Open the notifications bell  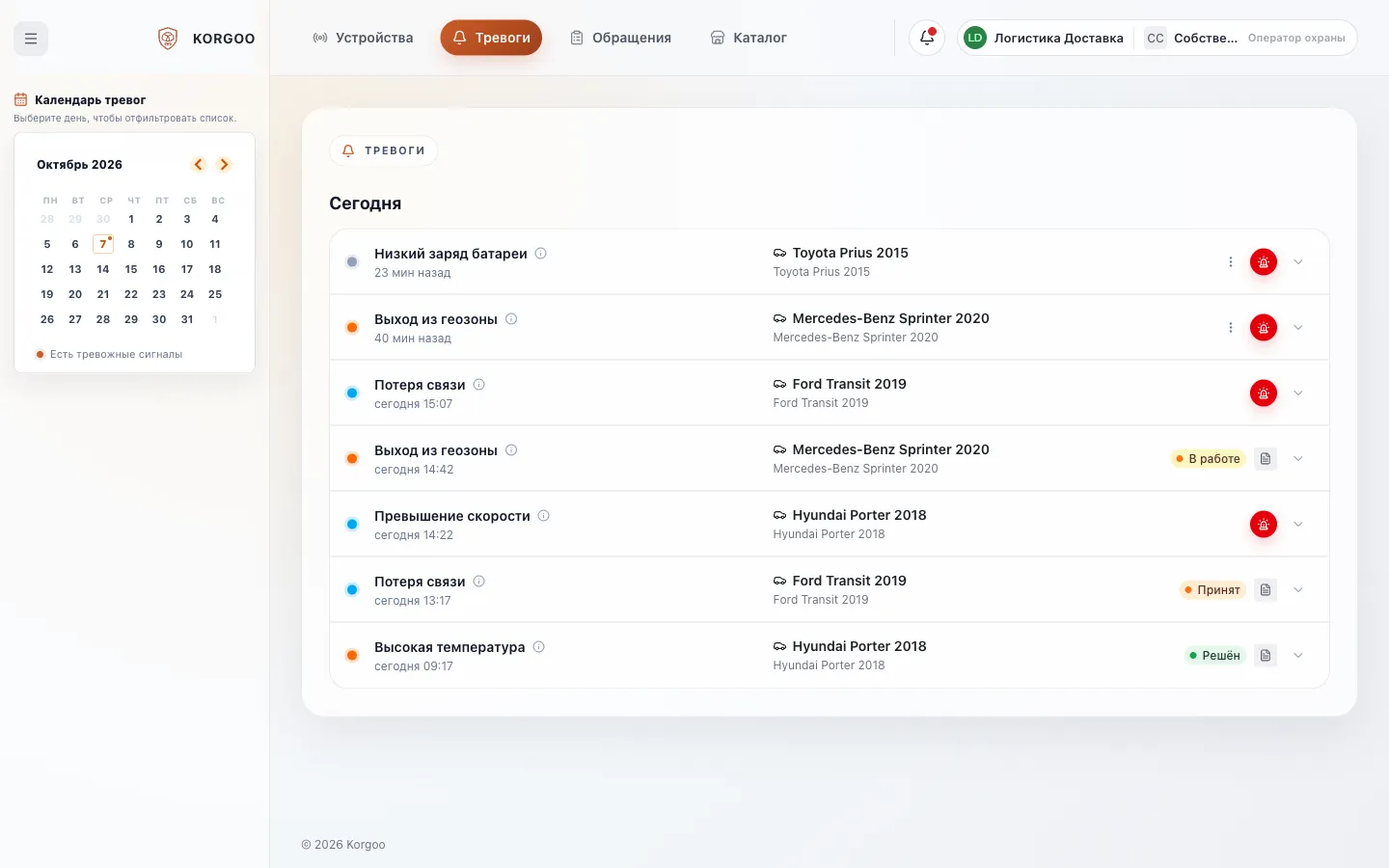tap(927, 39)
